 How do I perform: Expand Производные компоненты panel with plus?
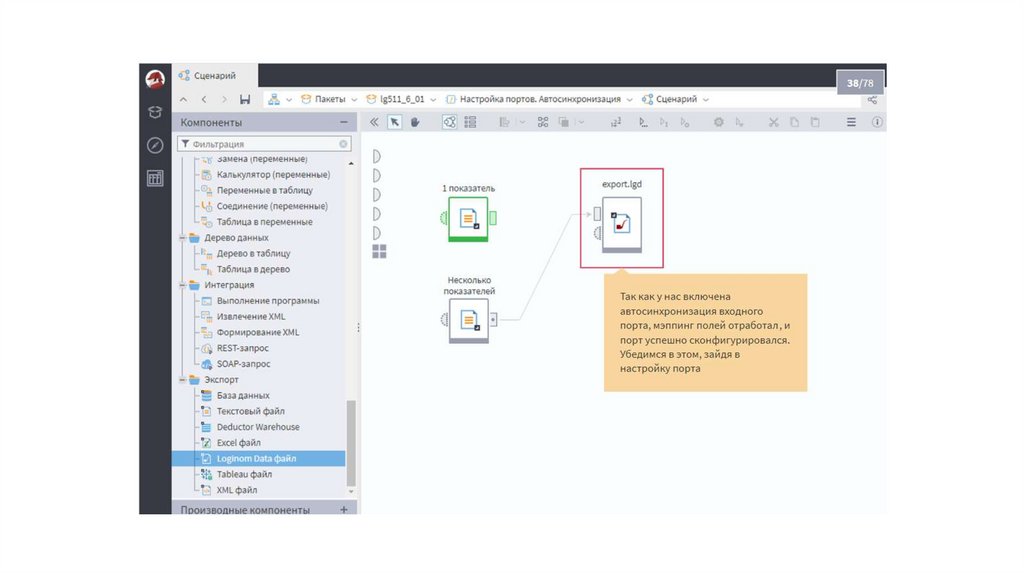[x=344, y=510]
